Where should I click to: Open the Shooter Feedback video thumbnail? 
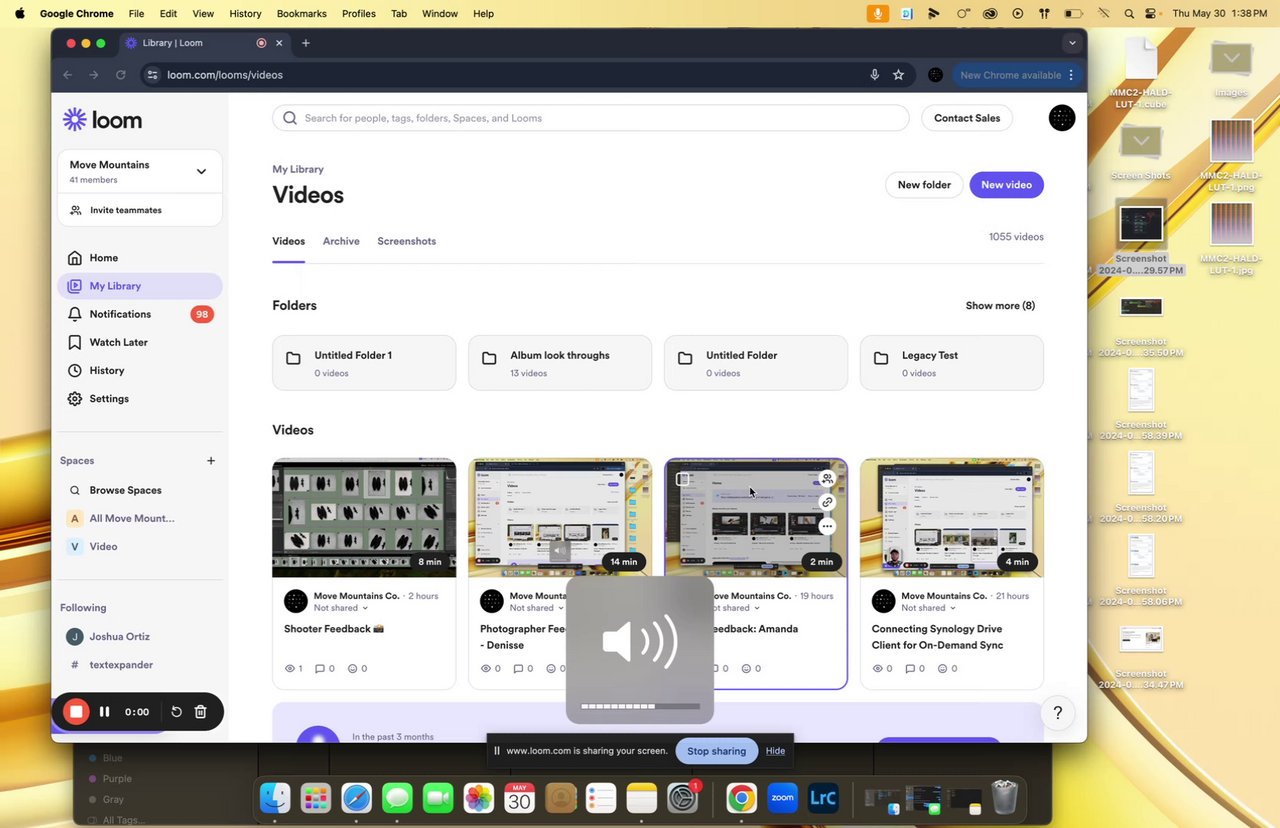point(364,518)
